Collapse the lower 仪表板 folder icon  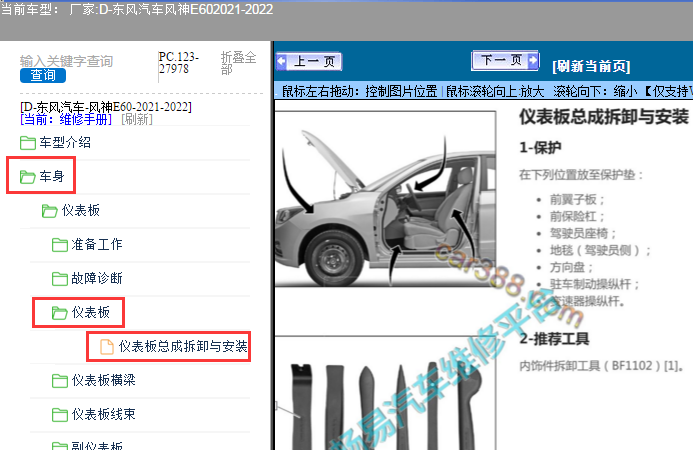click(60, 313)
